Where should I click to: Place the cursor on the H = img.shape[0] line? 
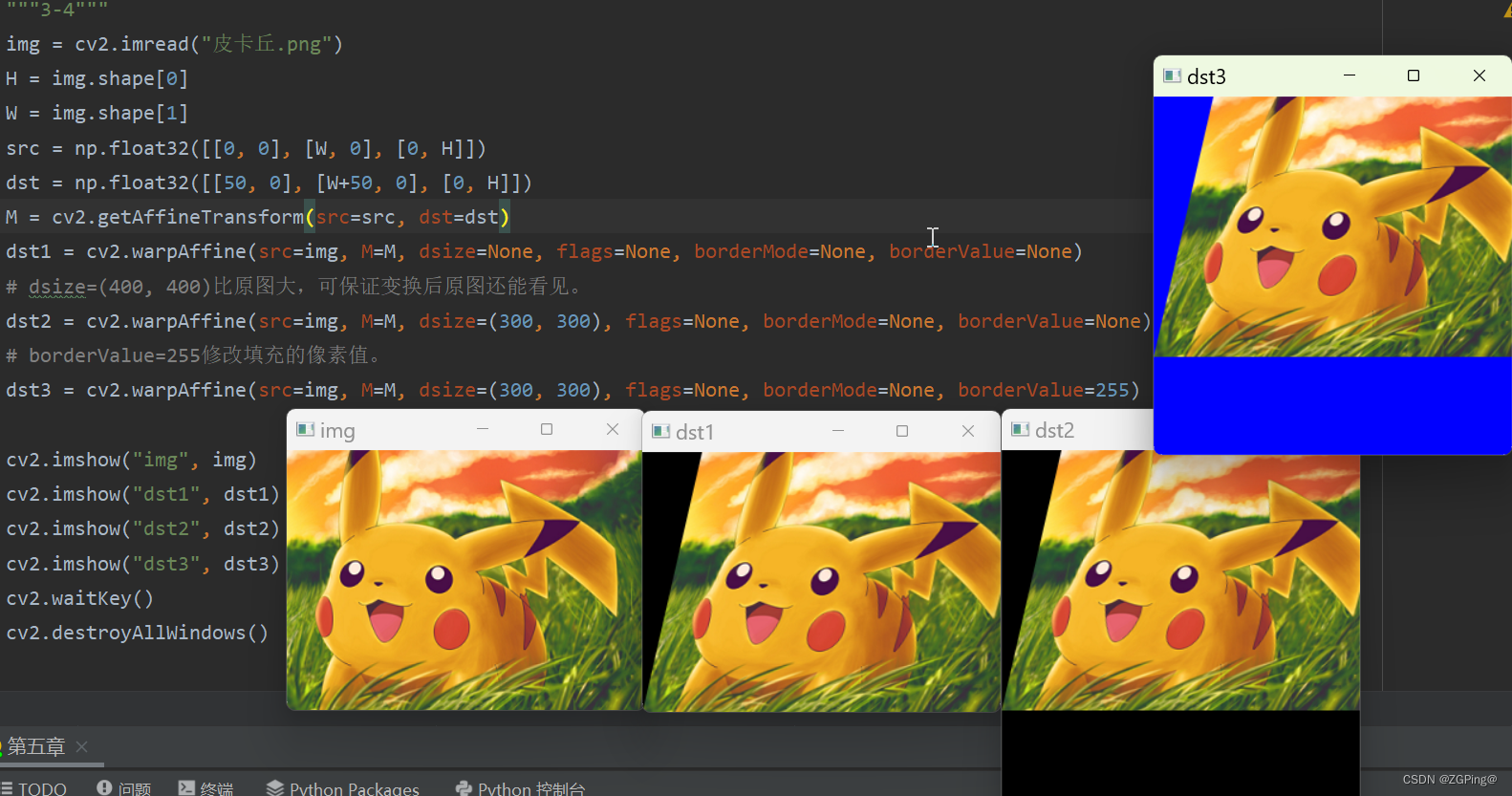point(97,78)
